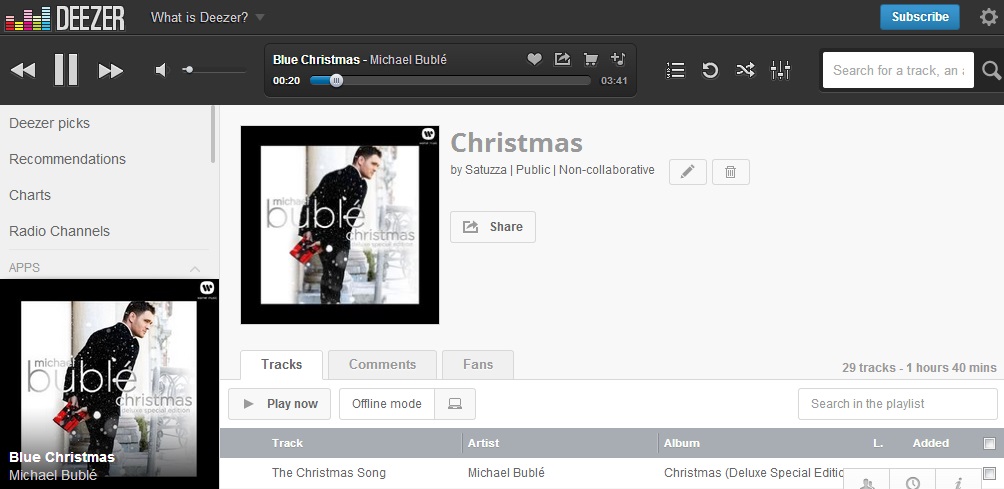The width and height of the screenshot is (1004, 489).
Task: Click Search in the playlist field
Action: 898,404
